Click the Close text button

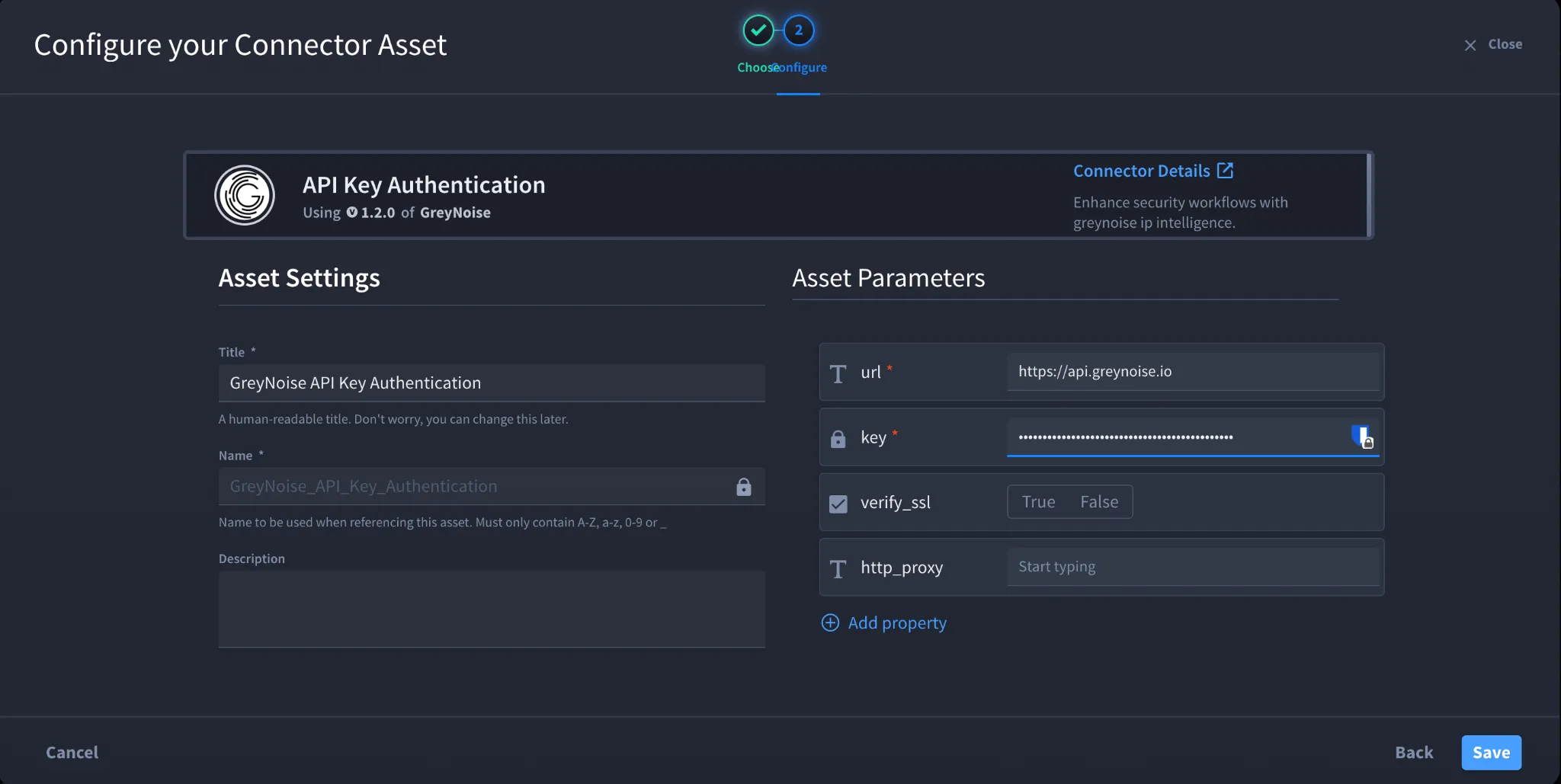(1505, 44)
